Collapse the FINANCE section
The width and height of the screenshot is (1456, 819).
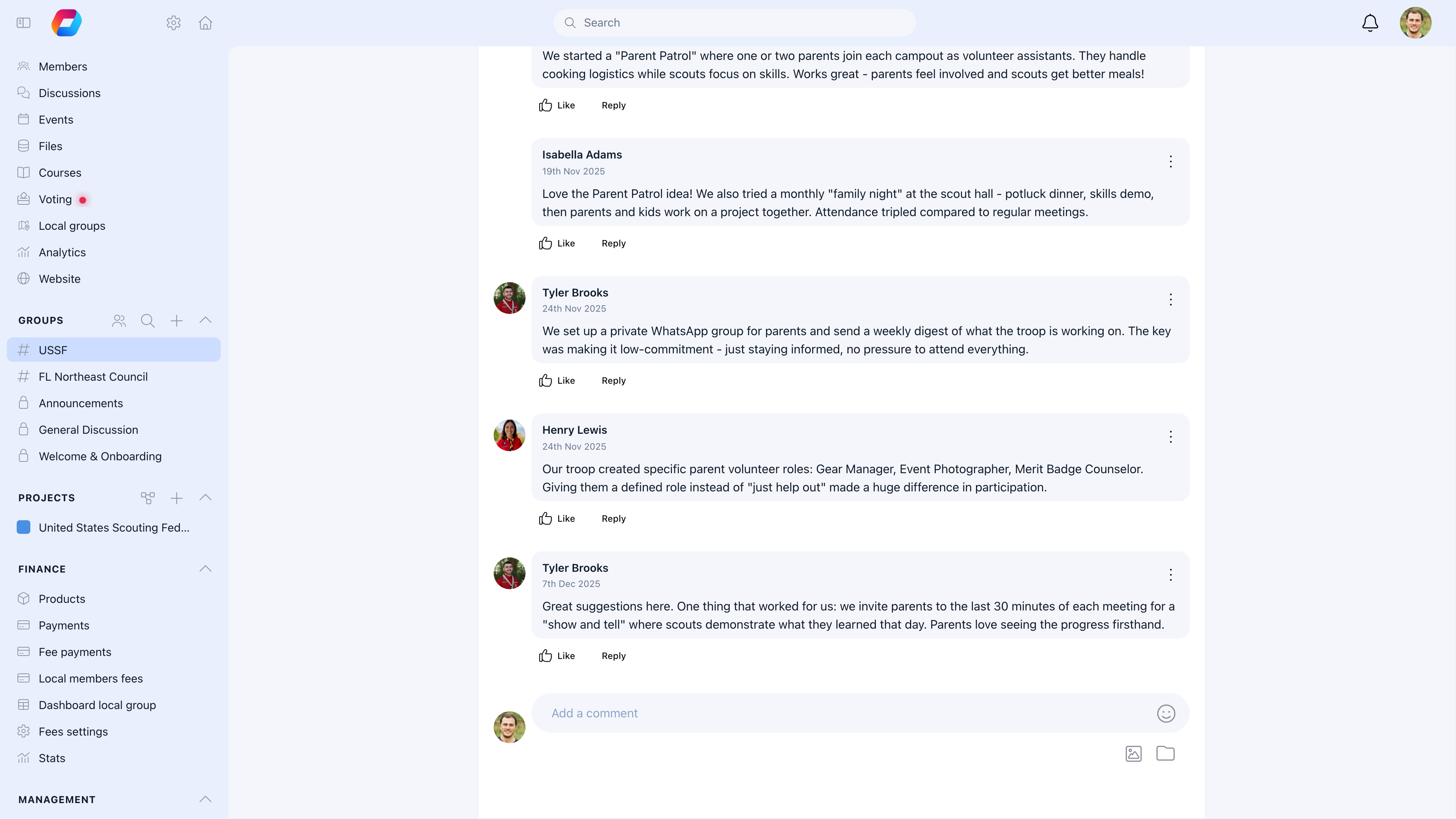coord(205,569)
